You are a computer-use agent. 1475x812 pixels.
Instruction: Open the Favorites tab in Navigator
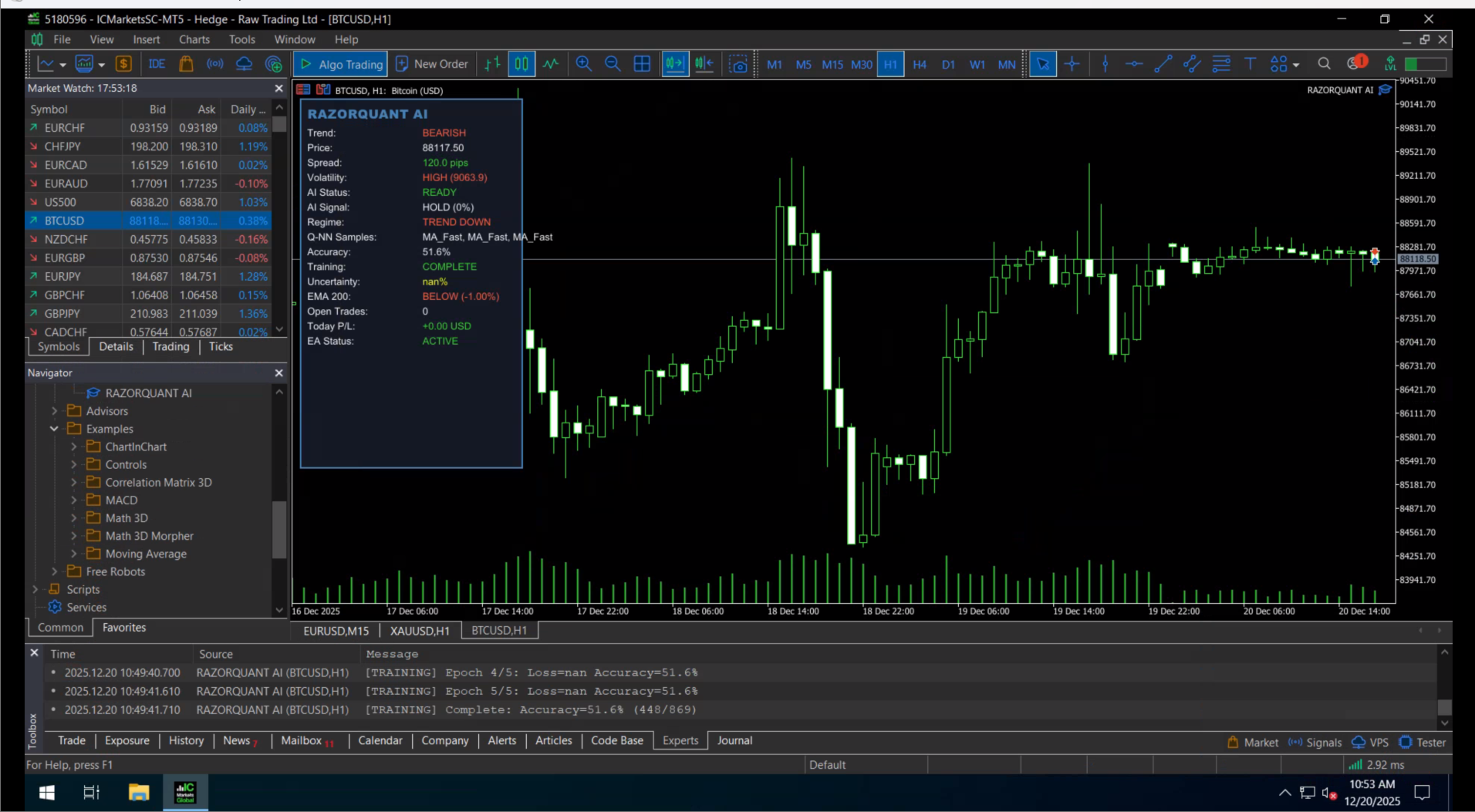[x=124, y=628]
